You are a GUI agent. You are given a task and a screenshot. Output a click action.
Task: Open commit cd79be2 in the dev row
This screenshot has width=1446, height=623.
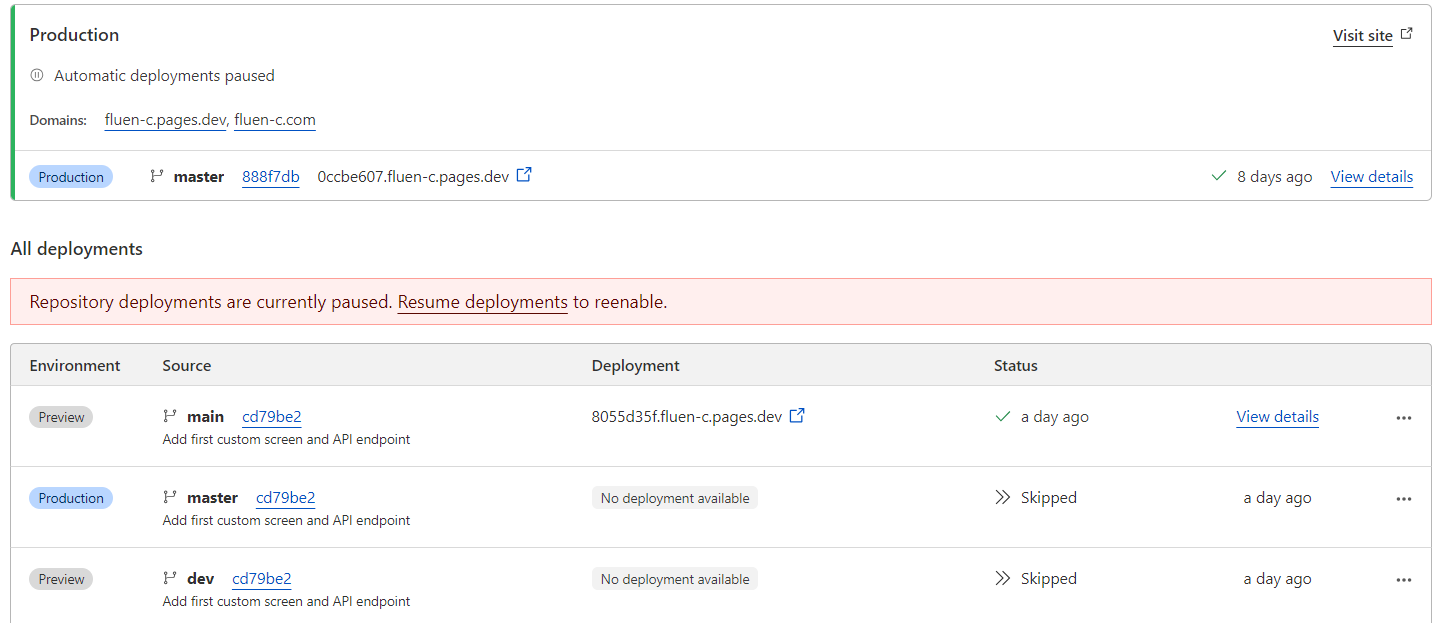(262, 579)
